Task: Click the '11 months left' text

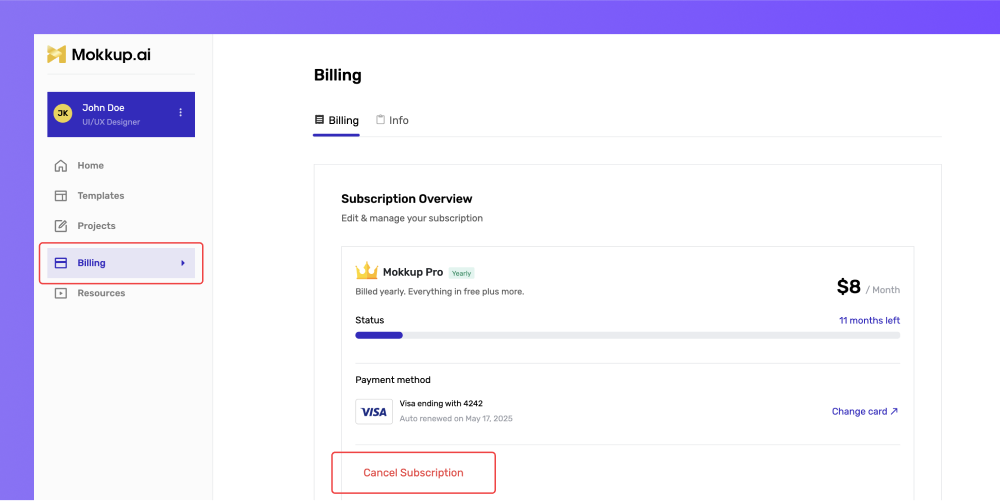Action: click(x=869, y=321)
